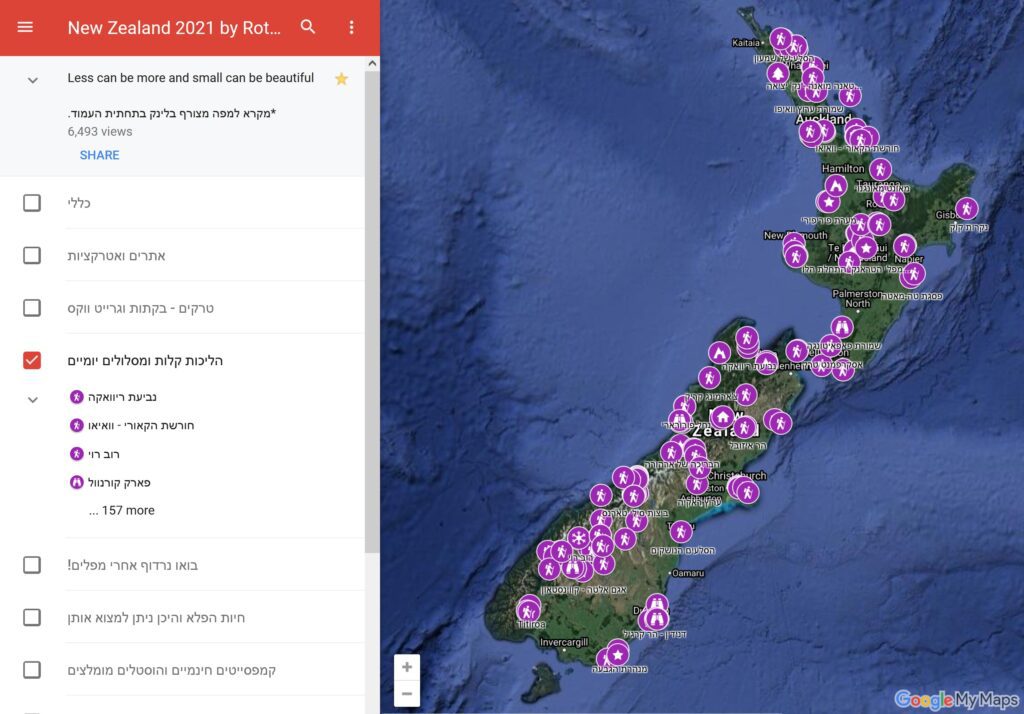Collapse the day-hikes layer item list

[x=32, y=400]
